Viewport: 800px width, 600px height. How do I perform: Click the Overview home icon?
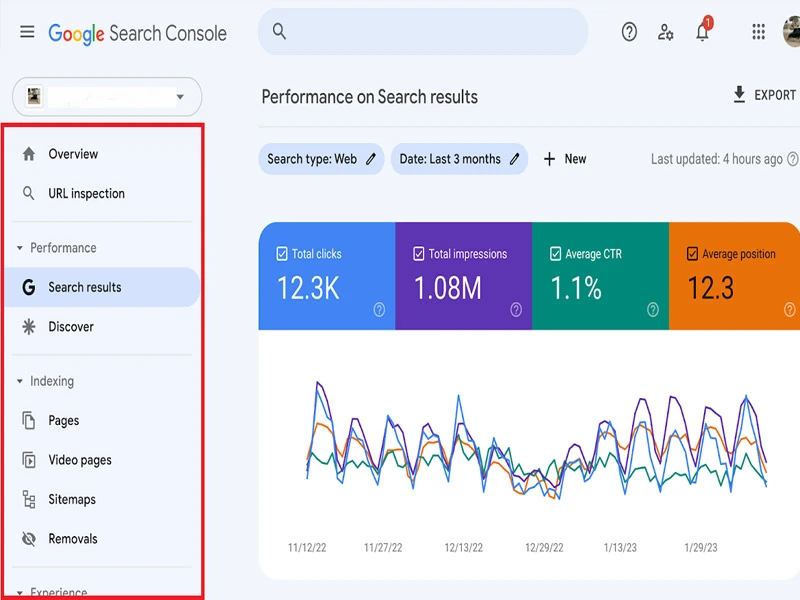[29, 154]
